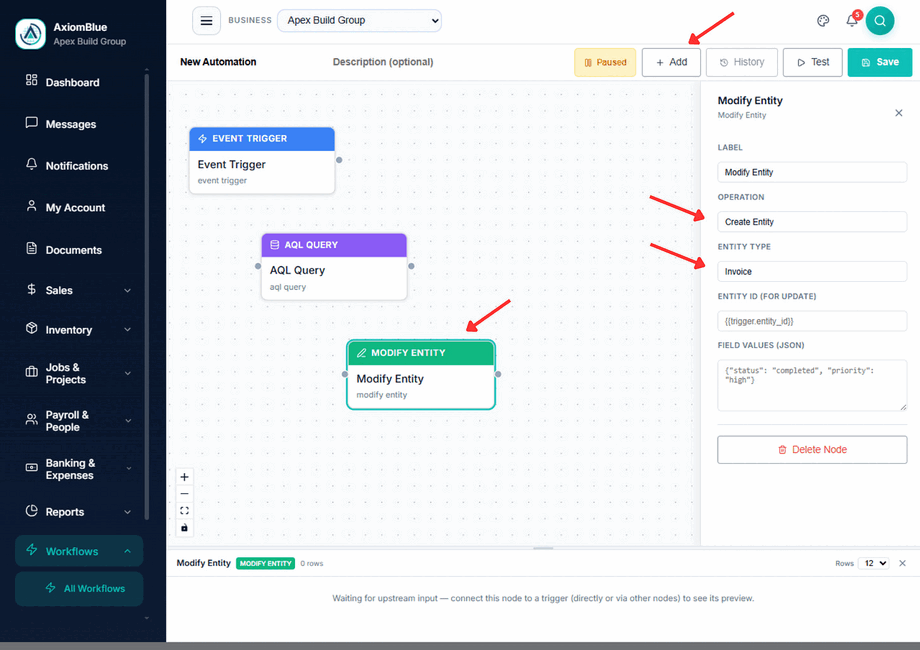Toggle the hamburger menu button
The width and height of the screenshot is (920, 650).
[x=207, y=21]
